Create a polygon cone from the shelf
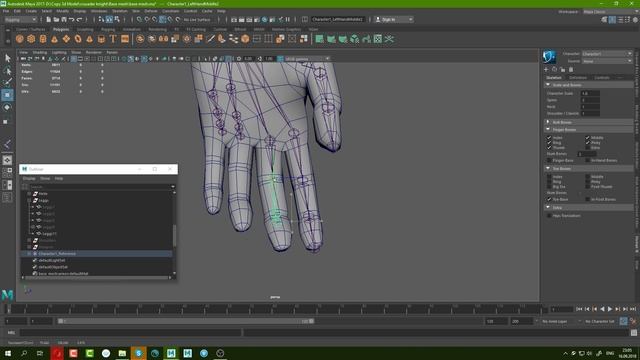640x360 pixels. (x=54, y=39)
